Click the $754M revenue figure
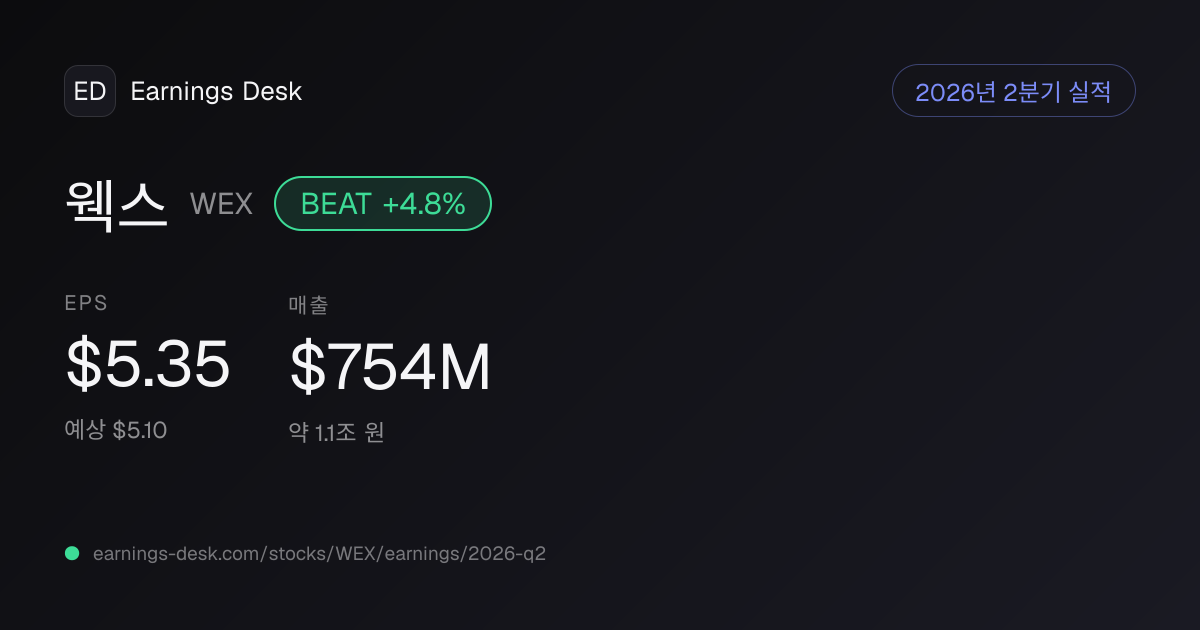 point(390,367)
